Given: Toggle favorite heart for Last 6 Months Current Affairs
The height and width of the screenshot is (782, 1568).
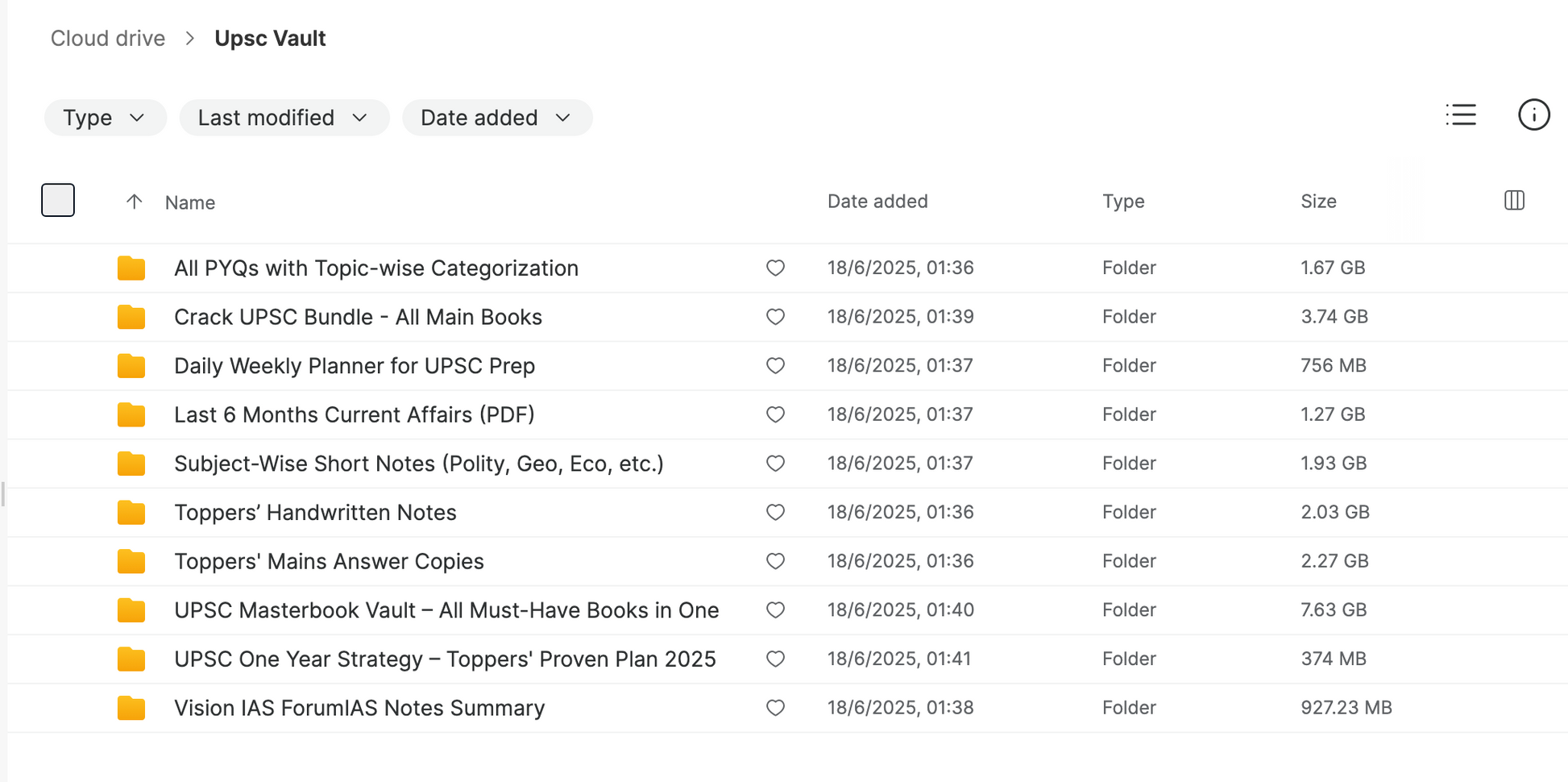Looking at the screenshot, I should (775, 414).
